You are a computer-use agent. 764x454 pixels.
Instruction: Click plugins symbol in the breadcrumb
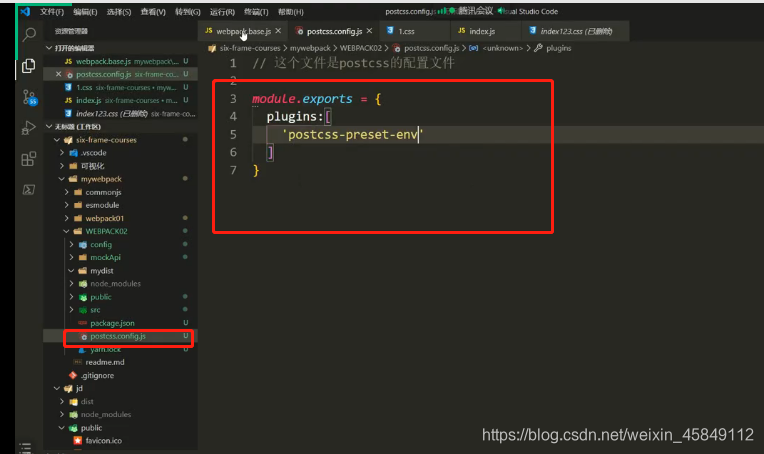tap(558, 48)
